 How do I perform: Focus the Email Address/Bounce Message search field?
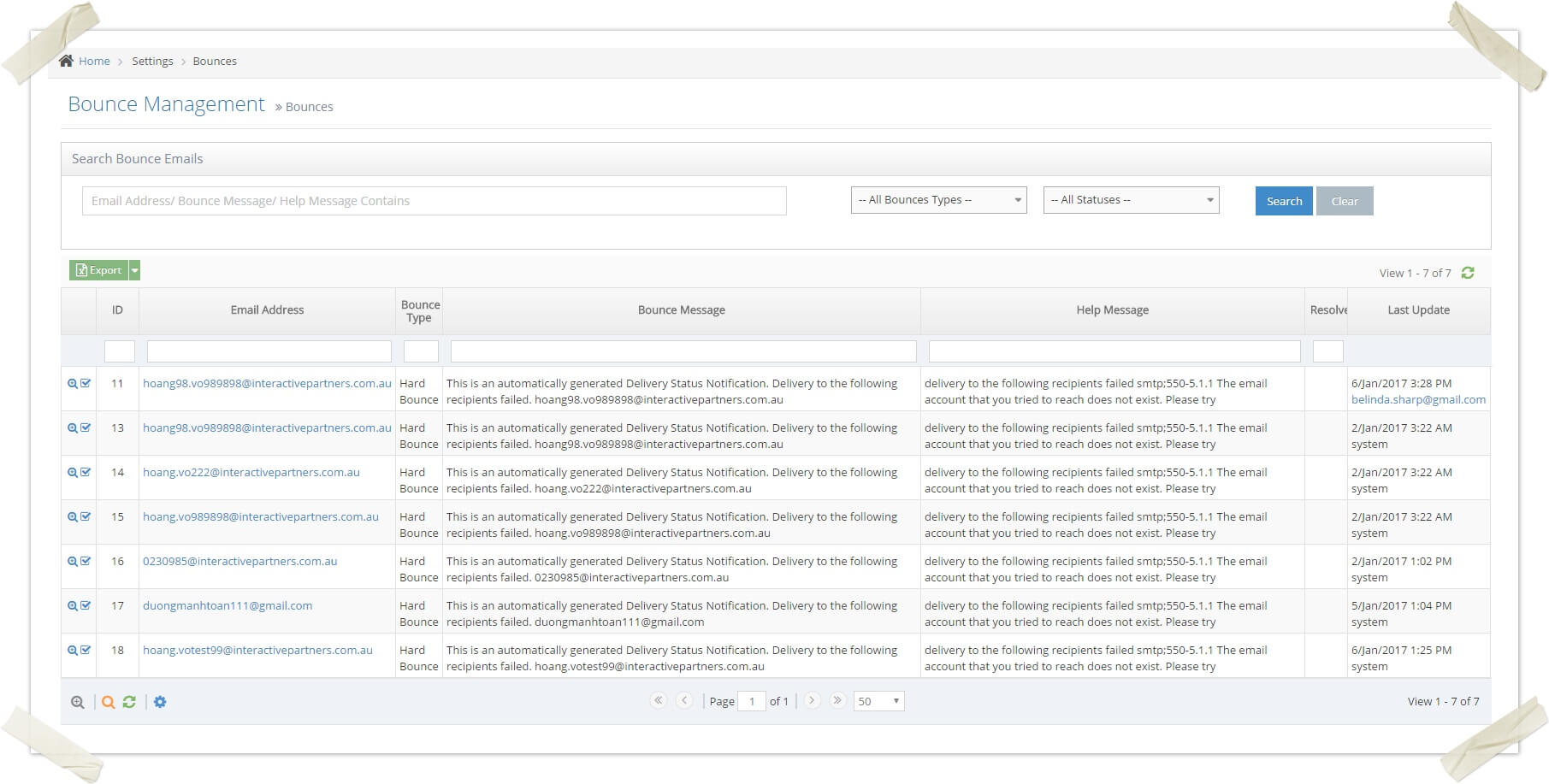click(x=434, y=201)
